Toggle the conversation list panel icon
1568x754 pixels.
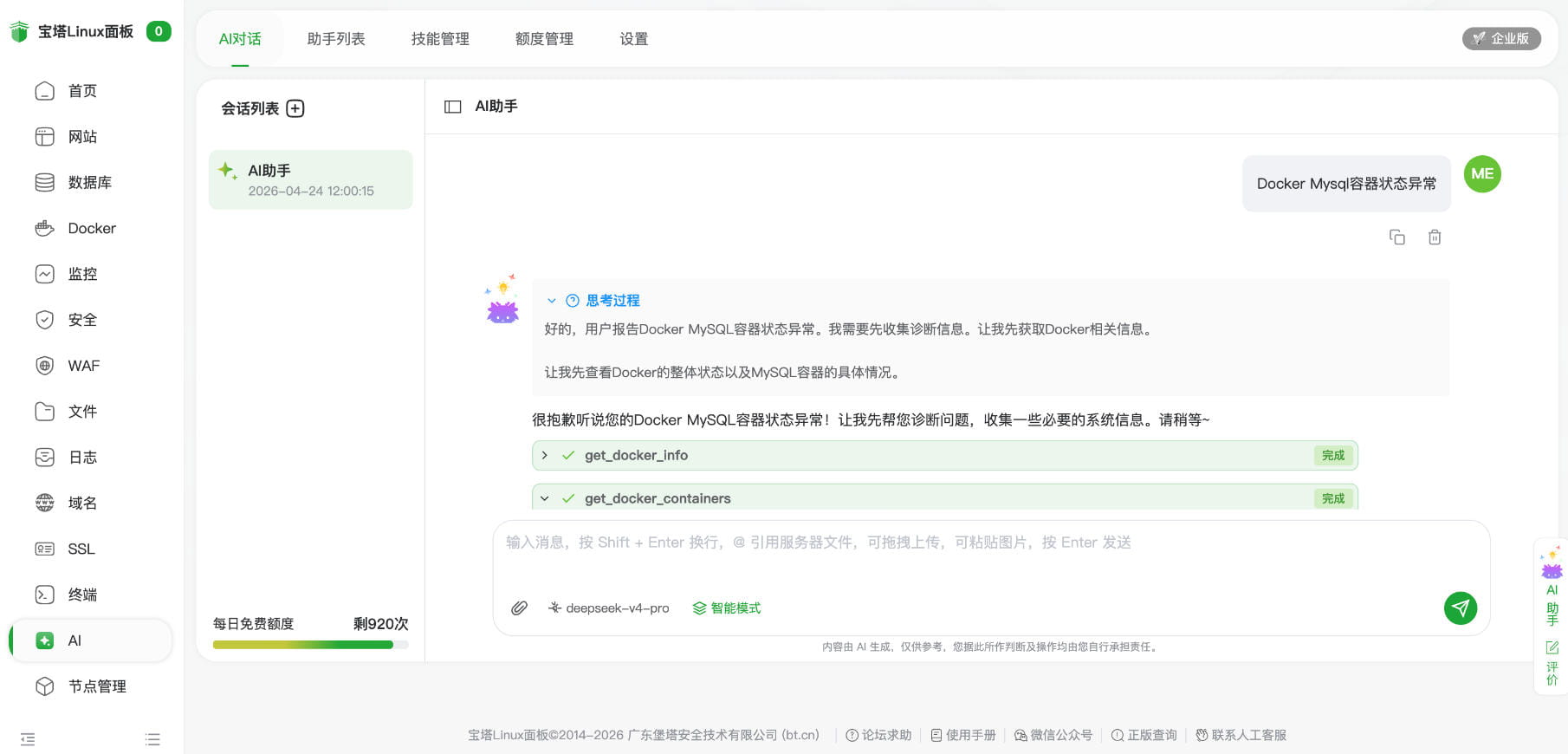tap(452, 107)
